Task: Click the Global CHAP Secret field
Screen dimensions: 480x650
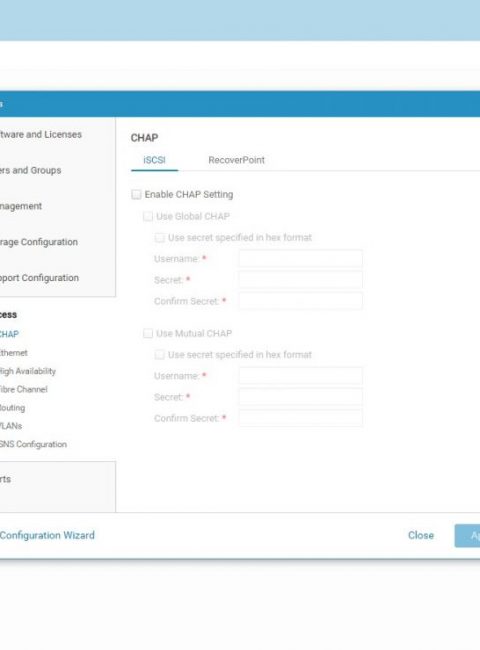Action: [301, 280]
